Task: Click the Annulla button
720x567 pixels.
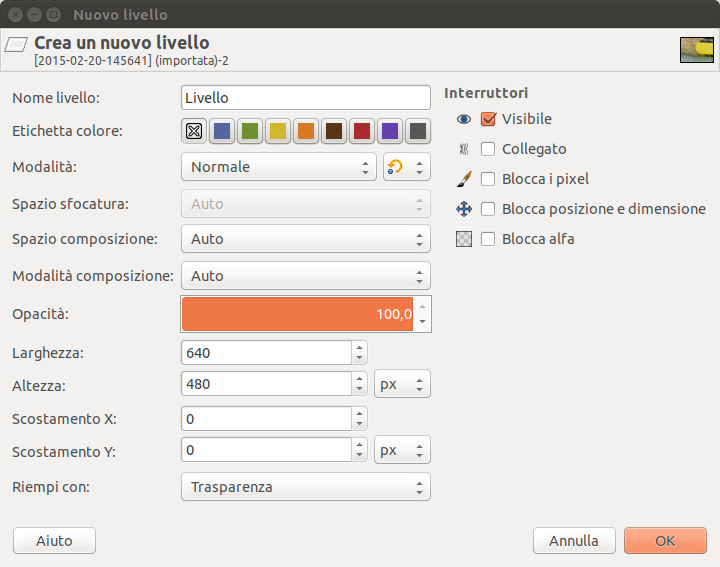Action: point(574,541)
